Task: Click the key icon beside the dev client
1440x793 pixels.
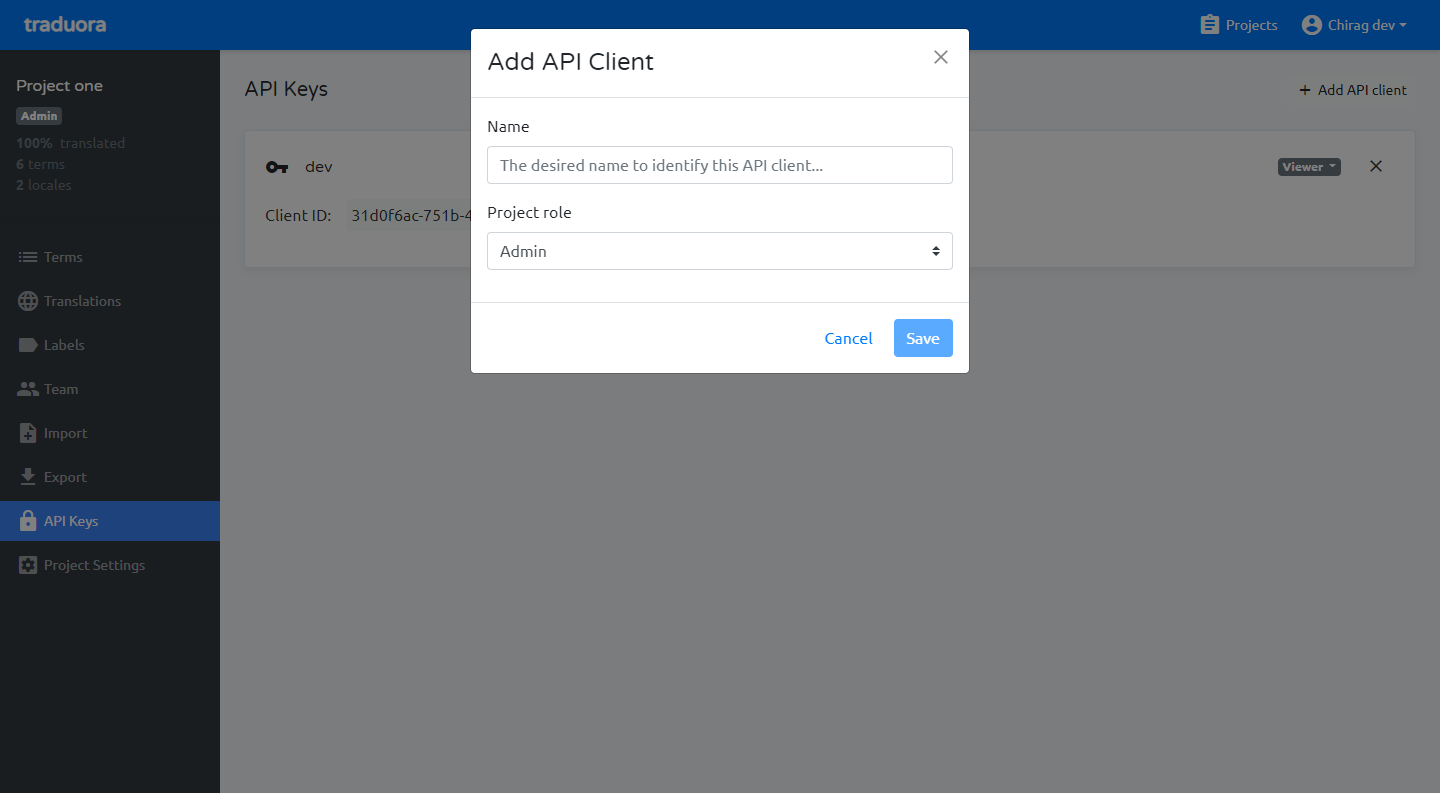Action: tap(277, 167)
